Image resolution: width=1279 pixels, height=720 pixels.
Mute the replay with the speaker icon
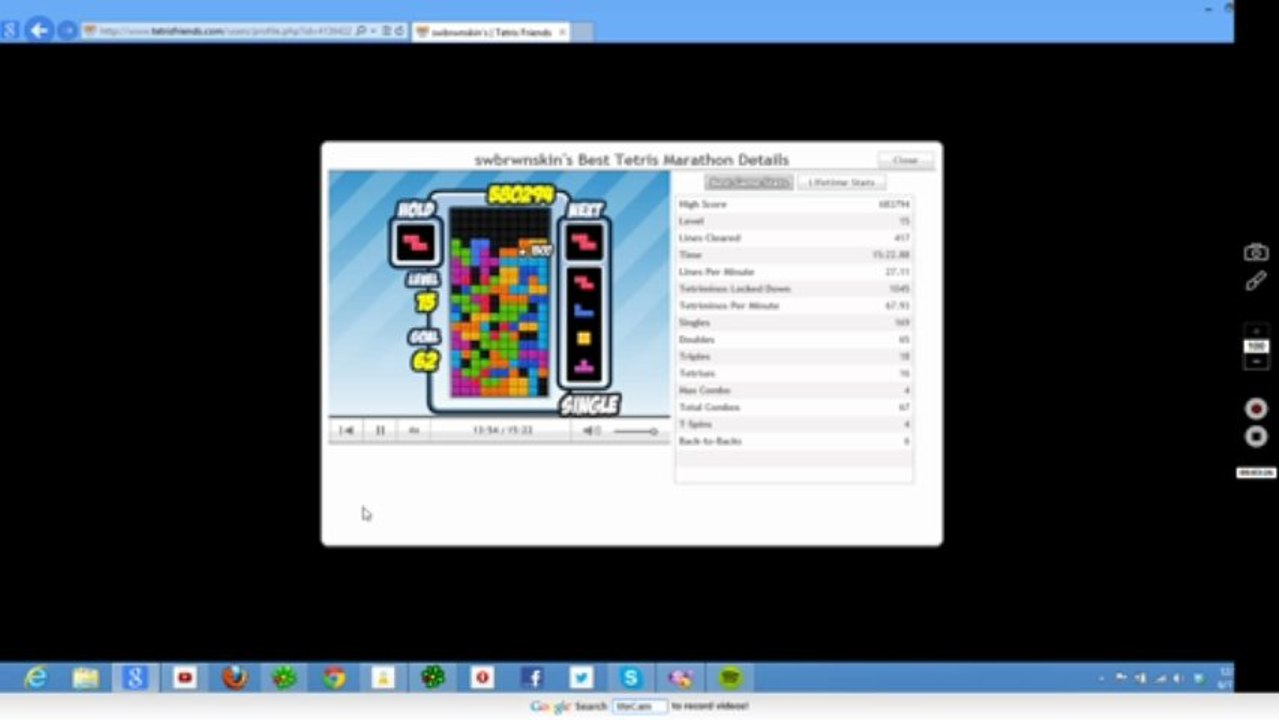(591, 430)
